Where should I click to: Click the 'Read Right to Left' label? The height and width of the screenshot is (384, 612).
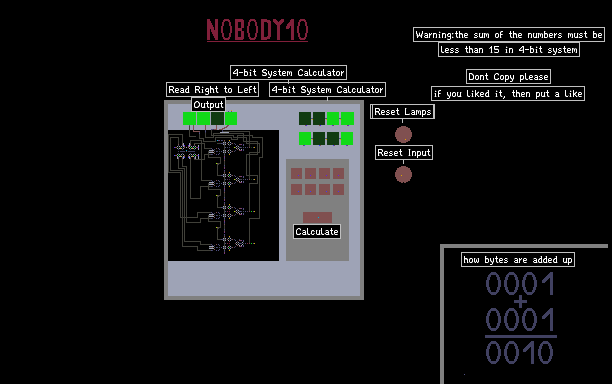212,90
